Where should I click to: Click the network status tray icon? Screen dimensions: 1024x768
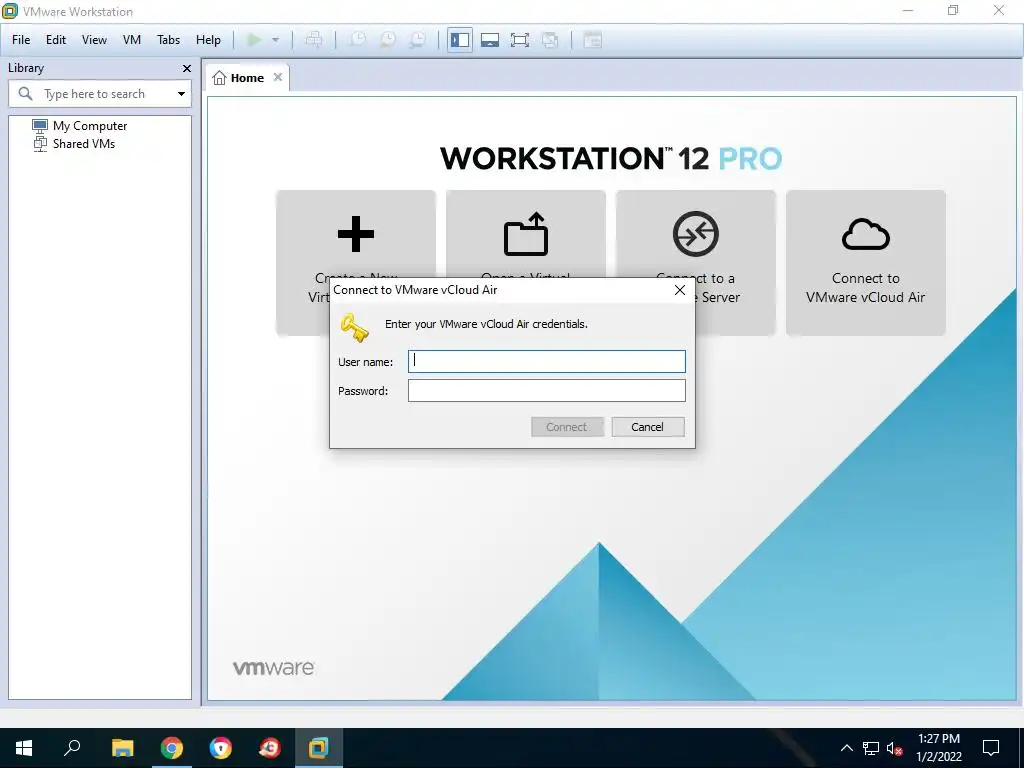(x=871, y=748)
